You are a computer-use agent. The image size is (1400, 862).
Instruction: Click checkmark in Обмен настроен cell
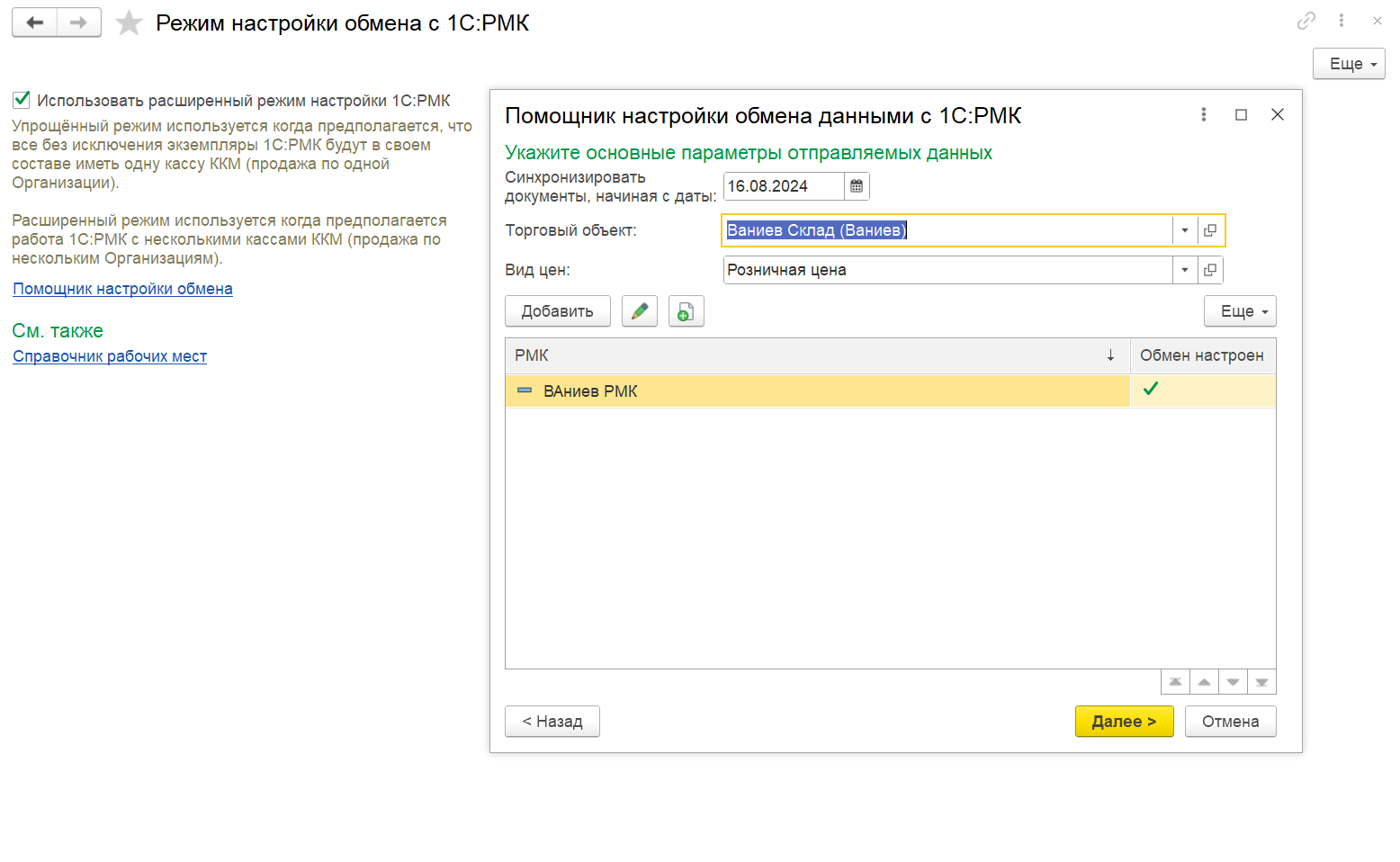[1150, 389]
